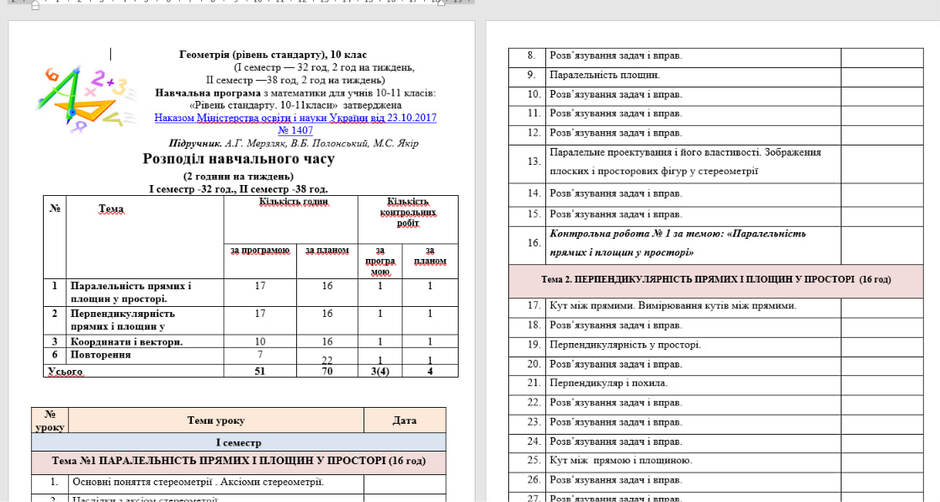Place cursor in Розподіл навчального часу heading
Viewport: 940px width, 502px height.
(239, 159)
